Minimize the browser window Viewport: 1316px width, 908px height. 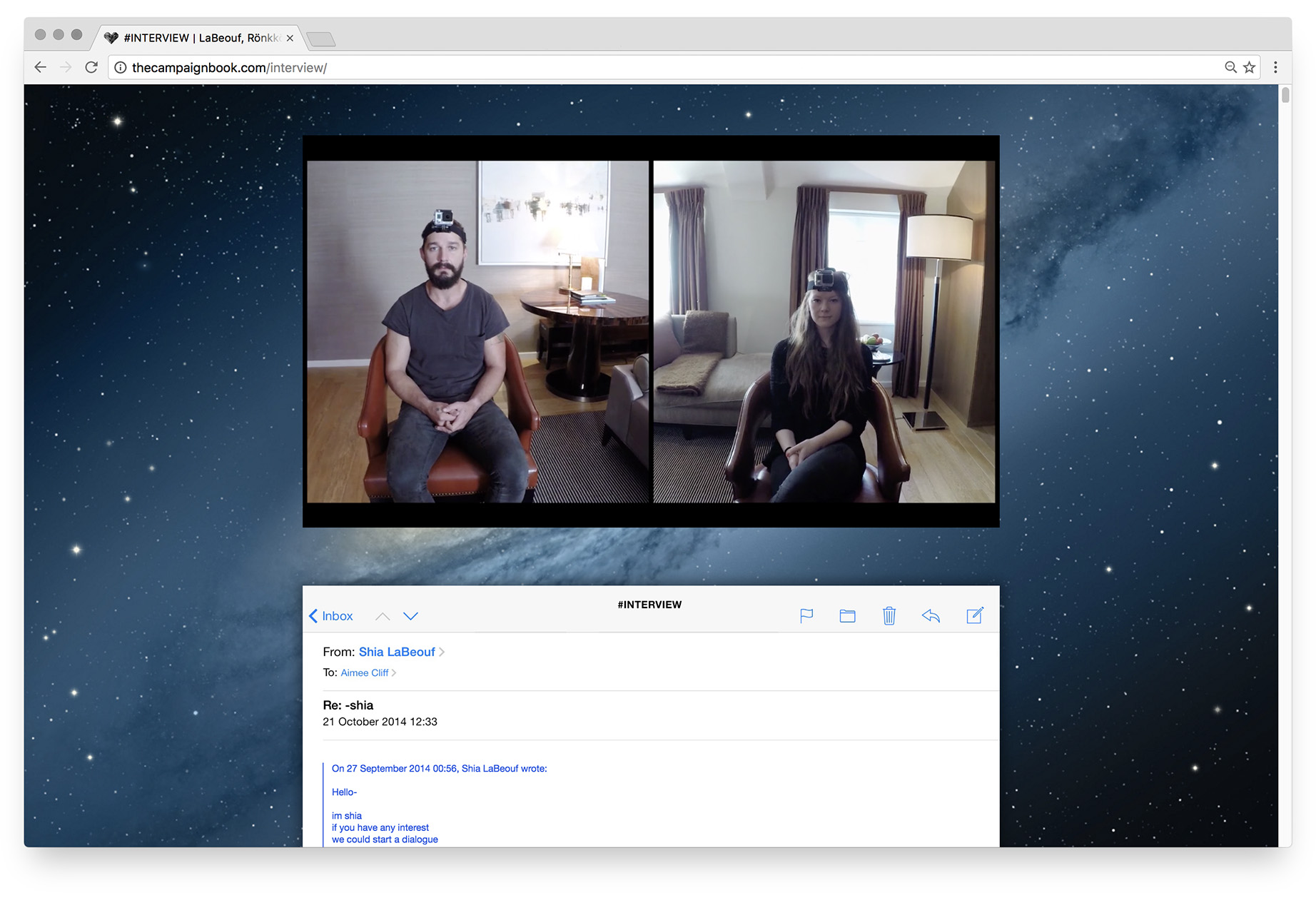point(59,34)
